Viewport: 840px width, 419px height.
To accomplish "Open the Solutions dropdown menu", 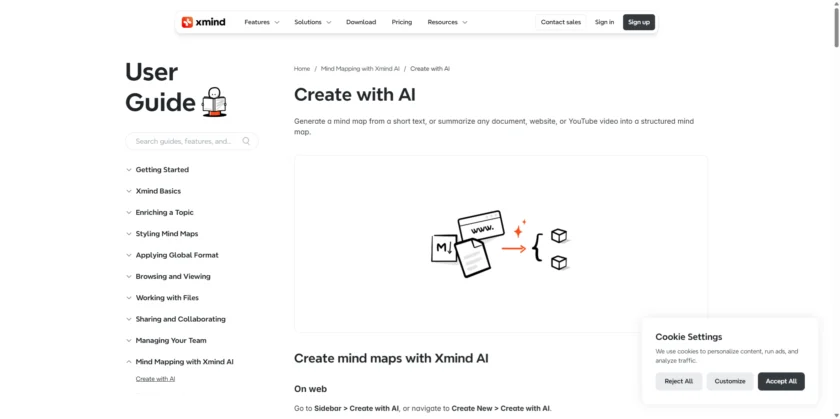I will (312, 22).
